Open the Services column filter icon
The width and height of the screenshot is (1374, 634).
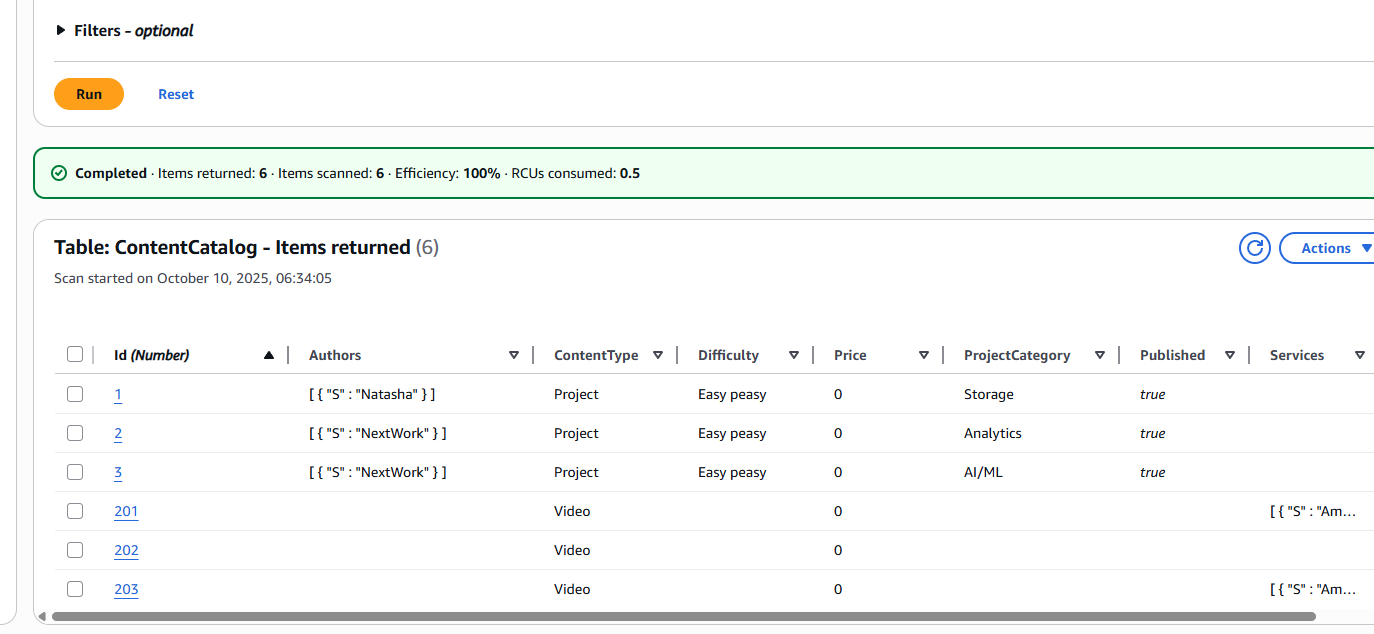[1360, 354]
